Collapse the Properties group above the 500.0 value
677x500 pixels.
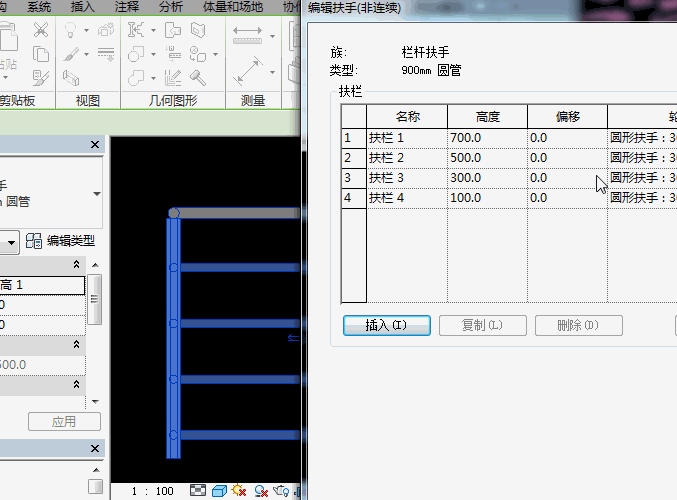[76, 344]
